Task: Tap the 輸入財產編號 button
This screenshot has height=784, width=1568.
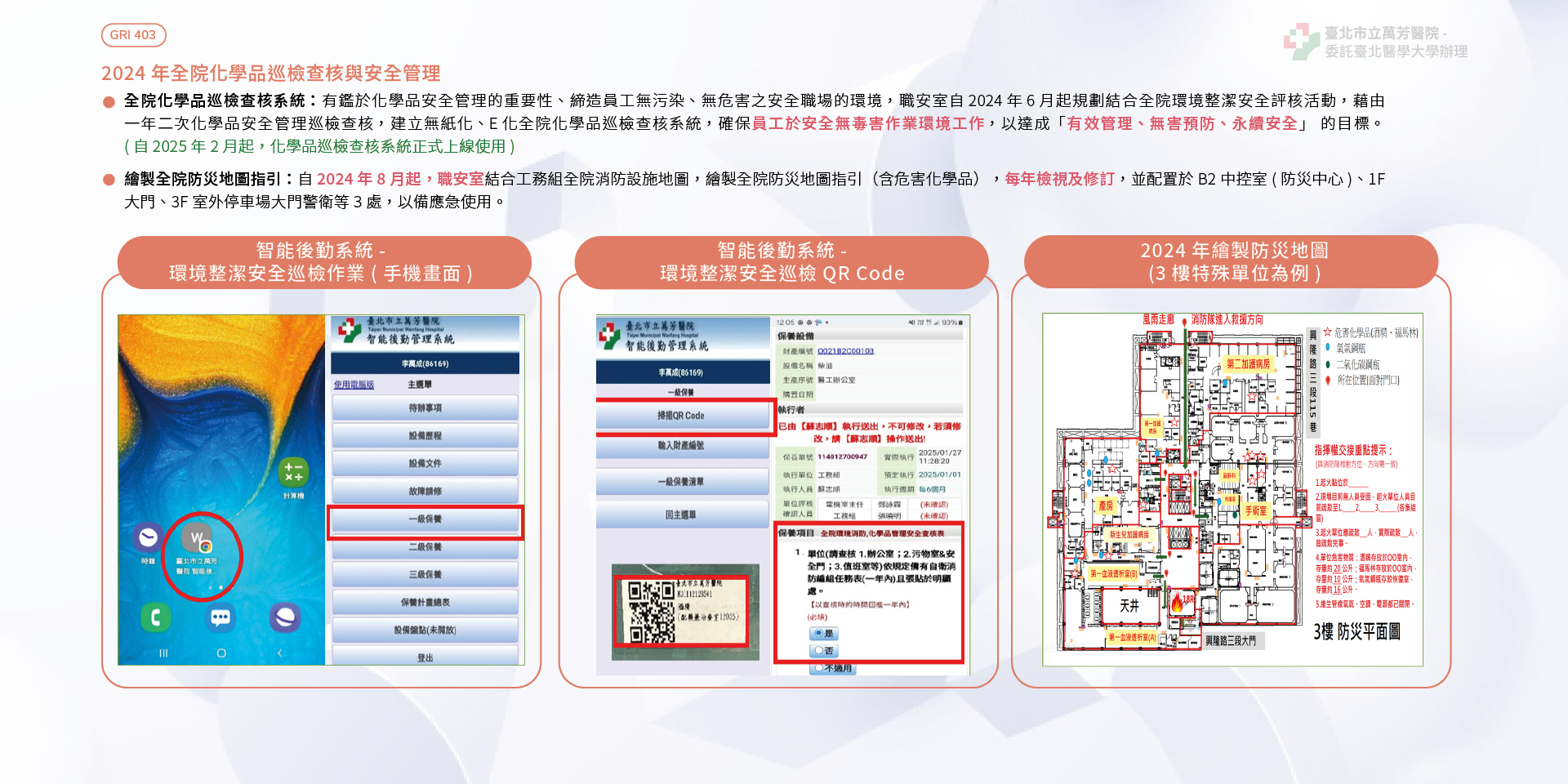Action: pyautogui.click(x=683, y=446)
